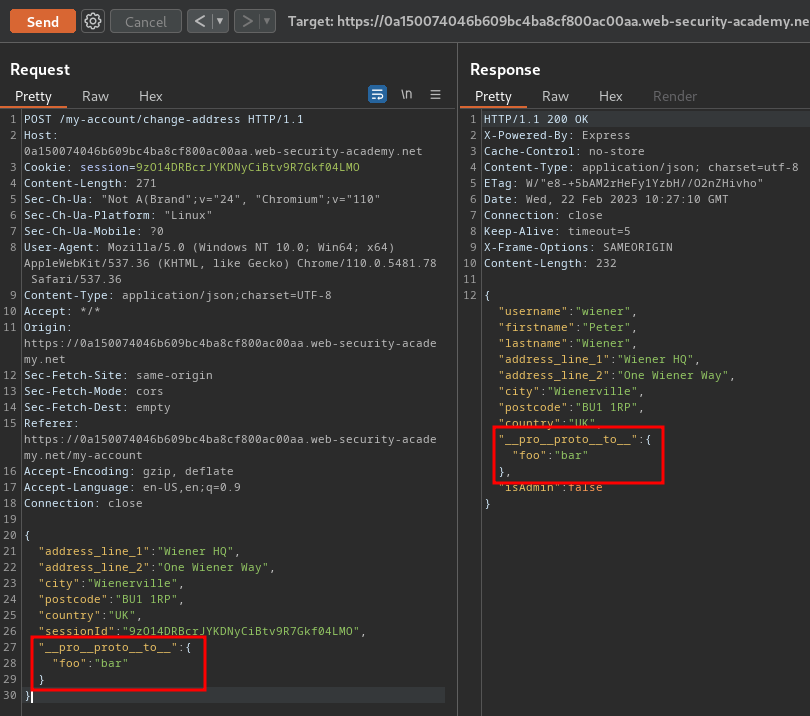The image size is (810, 716).
Task: Go back to previous request arrow
Action: 200,21
